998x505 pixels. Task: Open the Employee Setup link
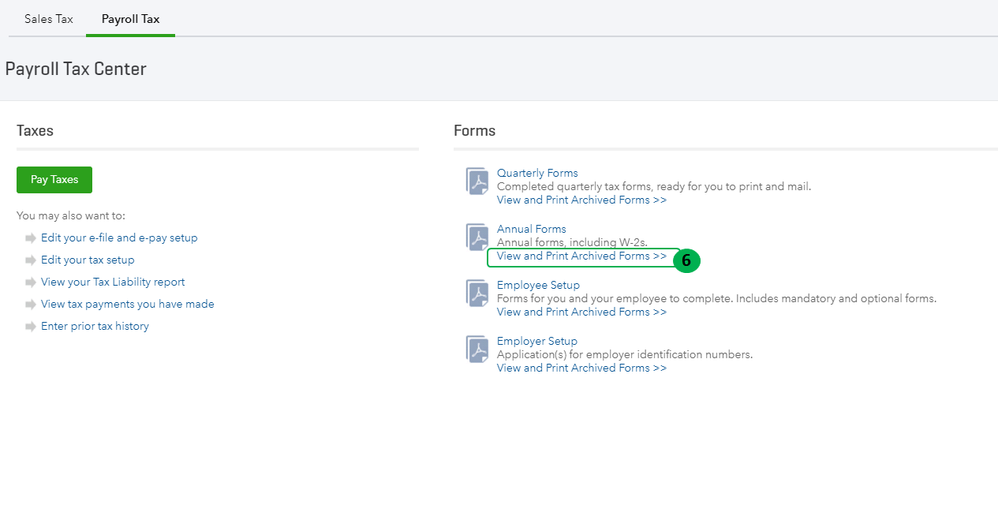coord(538,285)
